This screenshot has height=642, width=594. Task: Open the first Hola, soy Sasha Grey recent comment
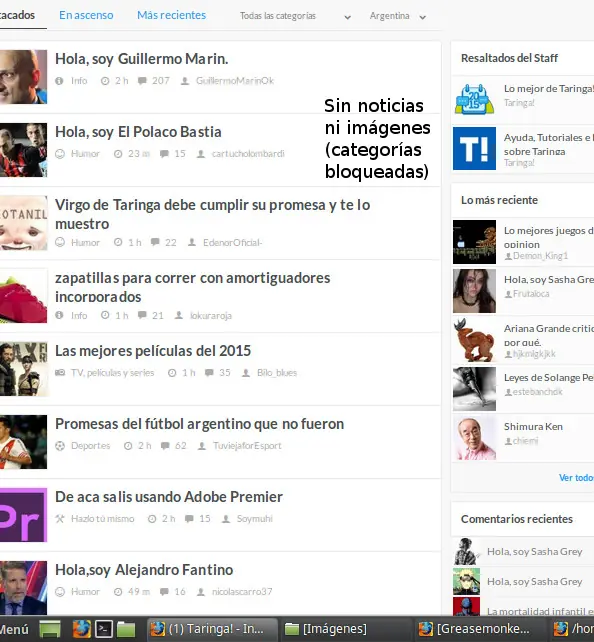click(x=535, y=552)
